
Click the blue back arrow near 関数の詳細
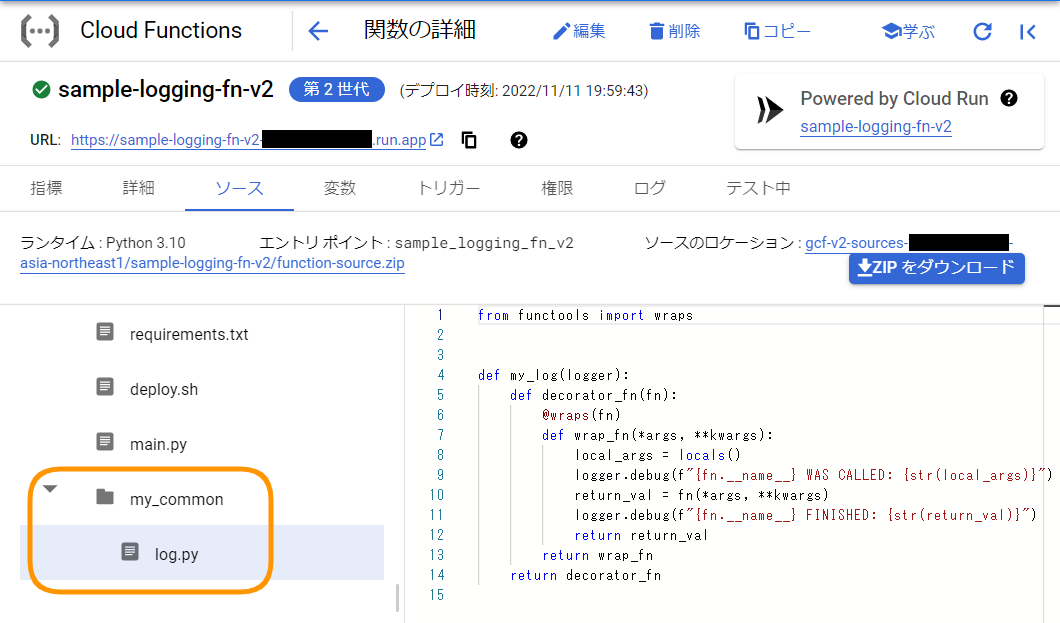[x=317, y=31]
